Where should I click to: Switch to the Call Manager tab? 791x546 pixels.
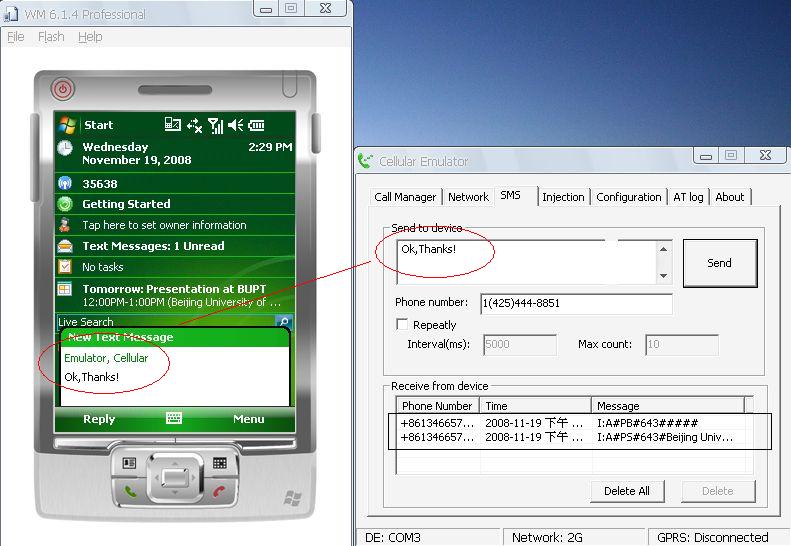pos(405,197)
